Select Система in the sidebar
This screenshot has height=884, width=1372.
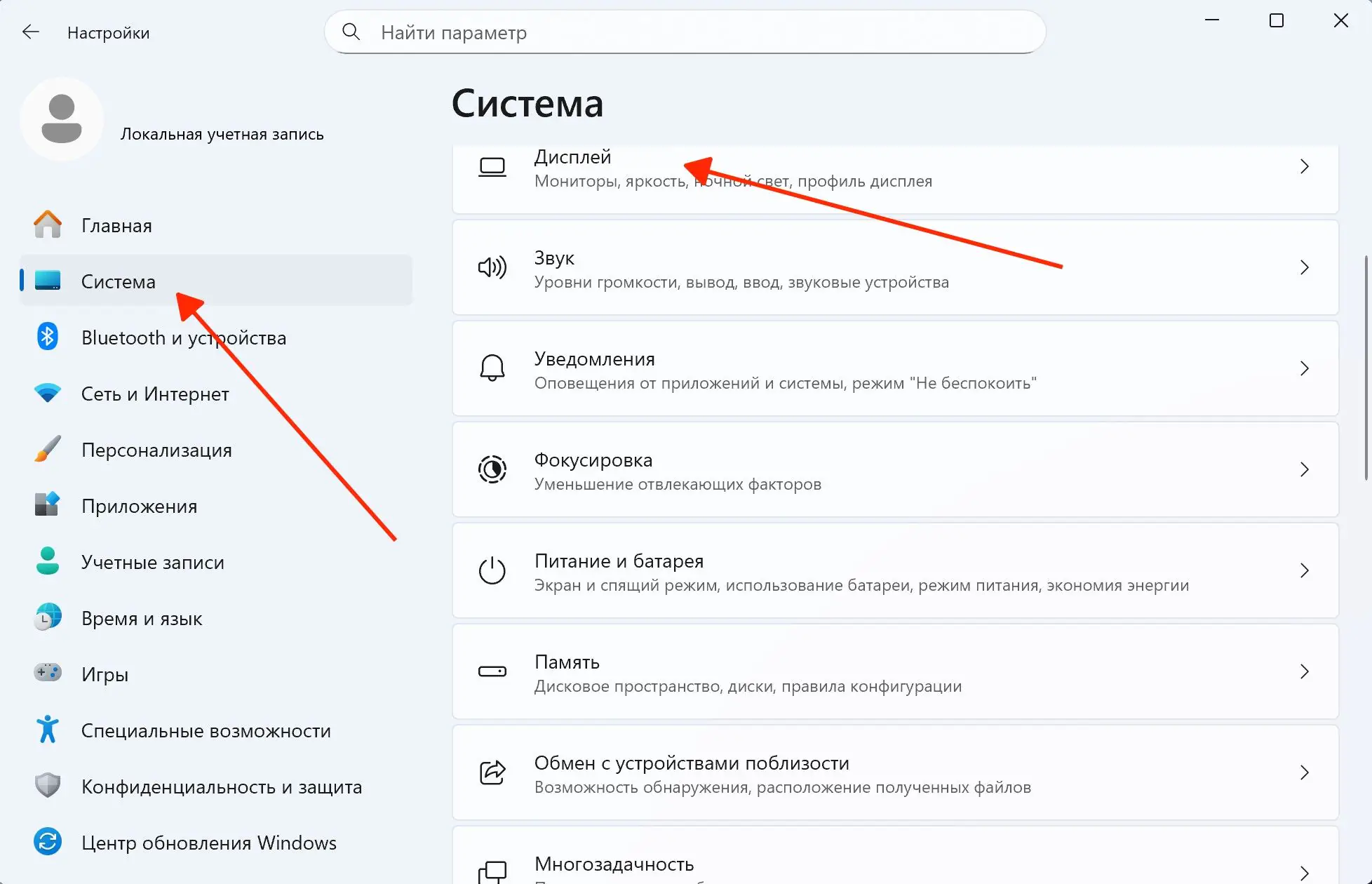[x=216, y=281]
